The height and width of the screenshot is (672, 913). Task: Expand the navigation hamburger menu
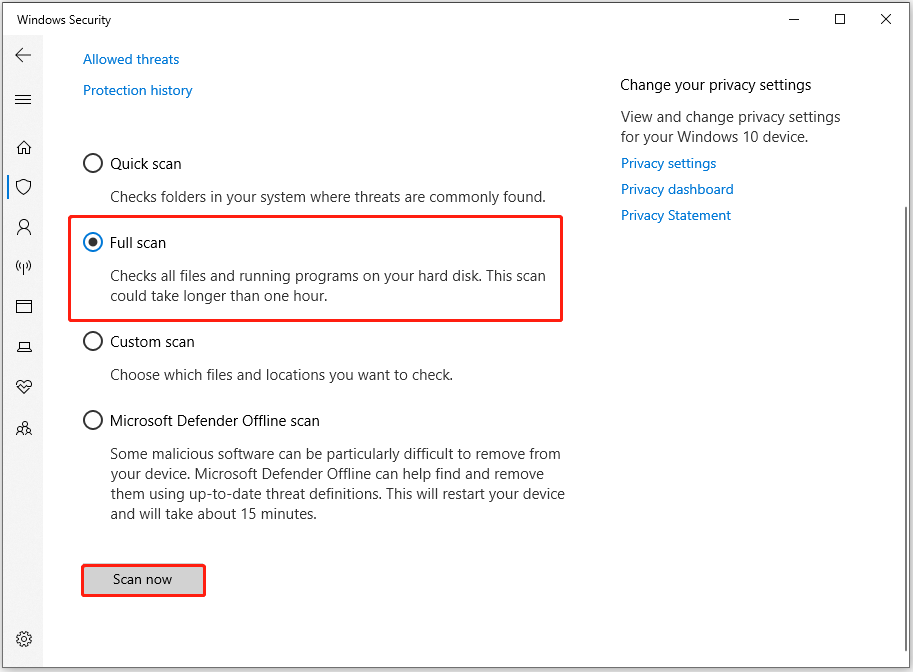click(x=23, y=99)
